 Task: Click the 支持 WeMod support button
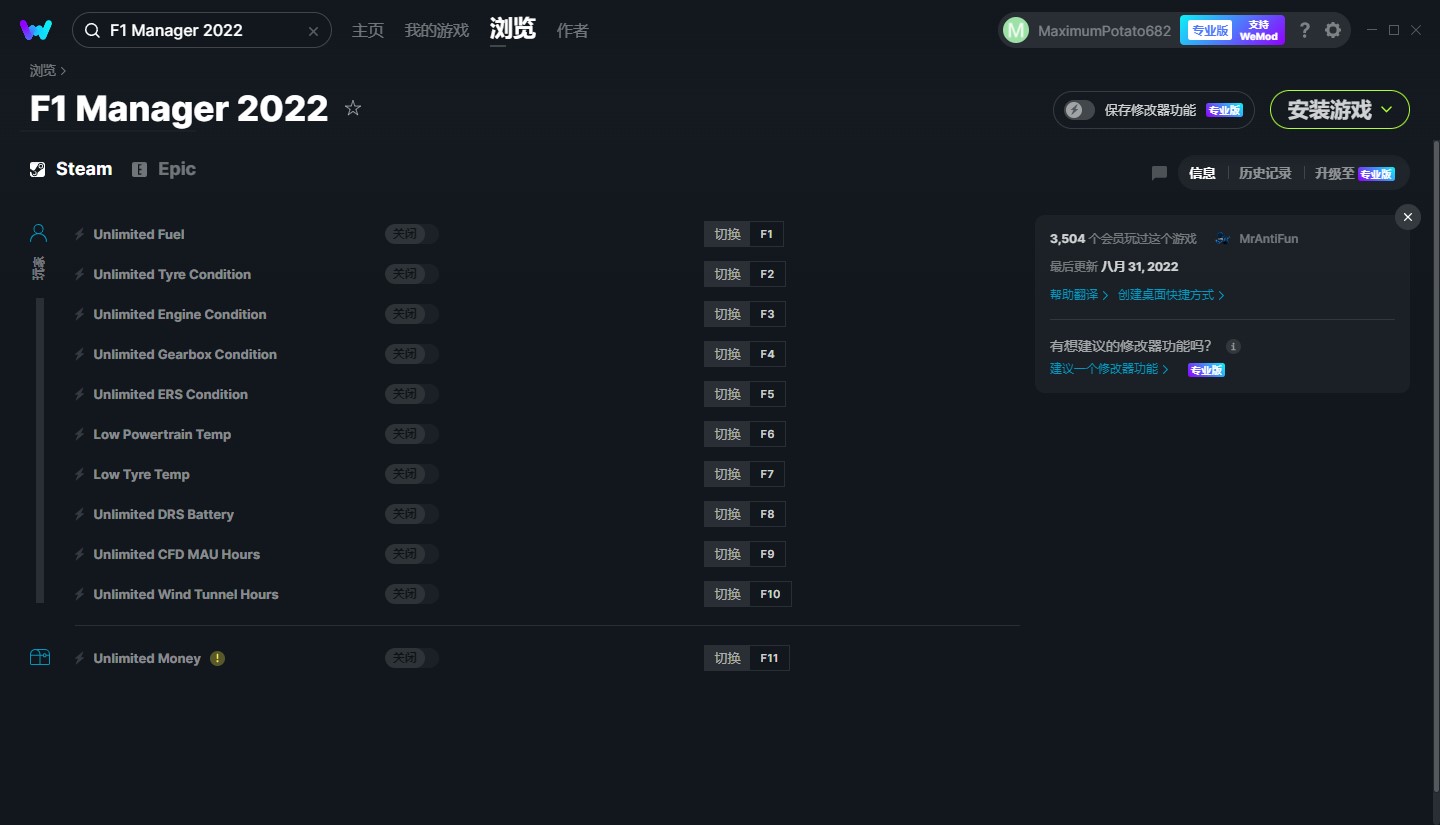(x=1259, y=30)
